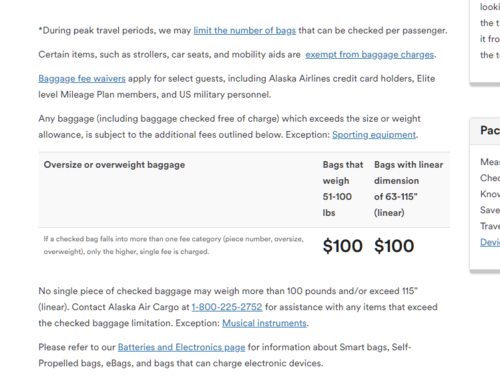This screenshot has width=500, height=387.
Task: Visit the 'Sporting equipment' exception link
Action: tap(374, 135)
